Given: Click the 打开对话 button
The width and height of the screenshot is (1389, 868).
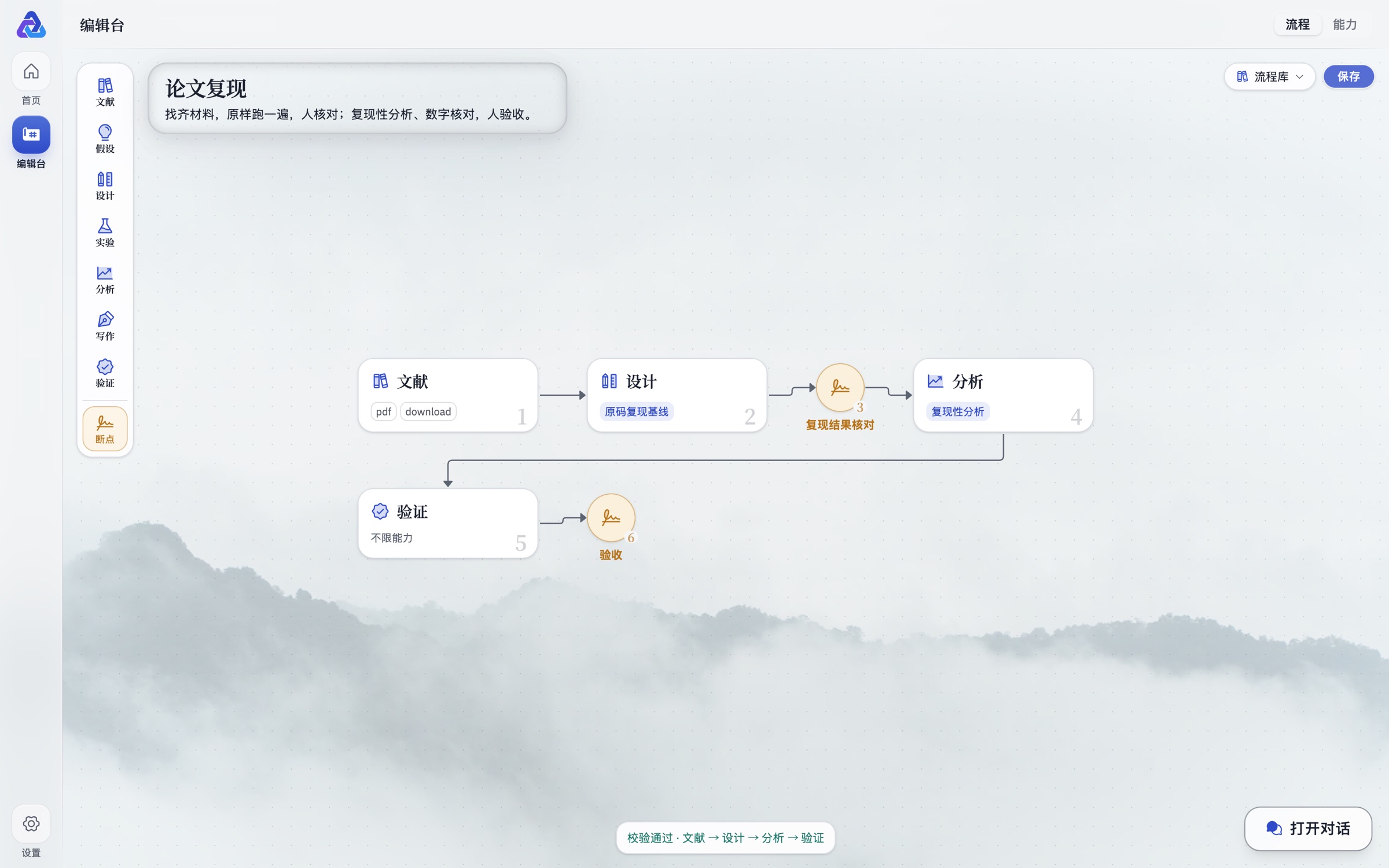Looking at the screenshot, I should [x=1308, y=828].
